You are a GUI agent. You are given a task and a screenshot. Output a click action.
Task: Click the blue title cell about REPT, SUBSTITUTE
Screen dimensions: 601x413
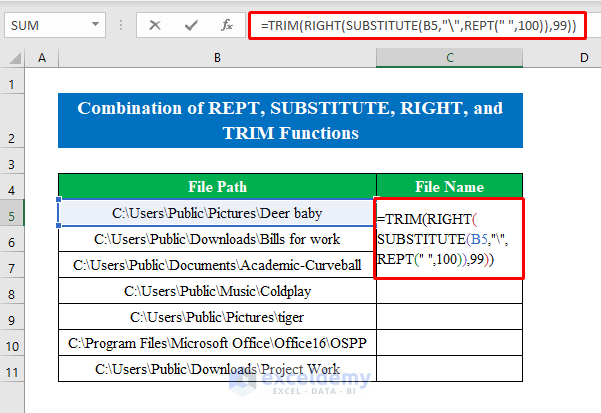(x=290, y=120)
